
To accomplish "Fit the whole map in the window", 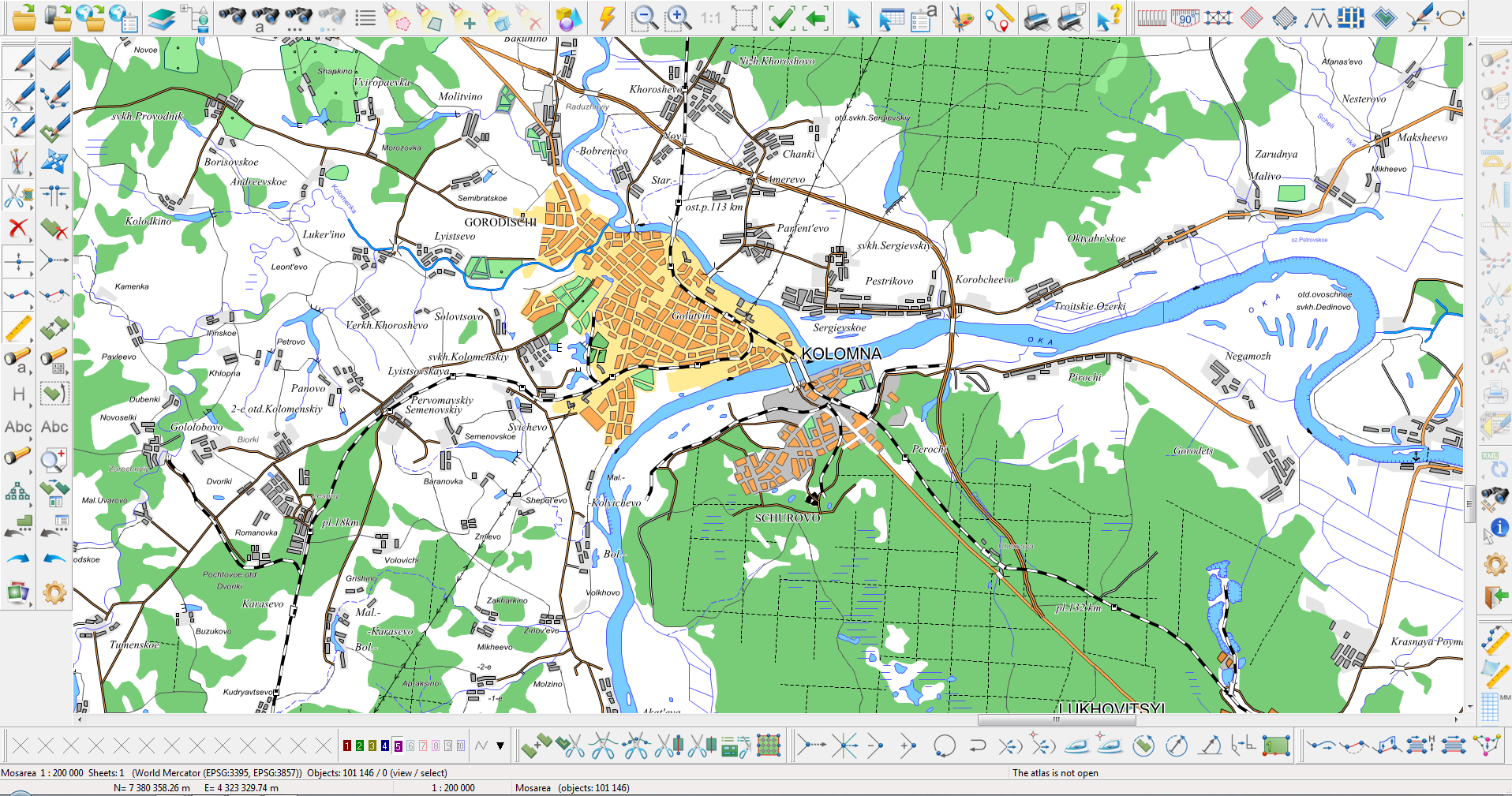I will click(744, 17).
